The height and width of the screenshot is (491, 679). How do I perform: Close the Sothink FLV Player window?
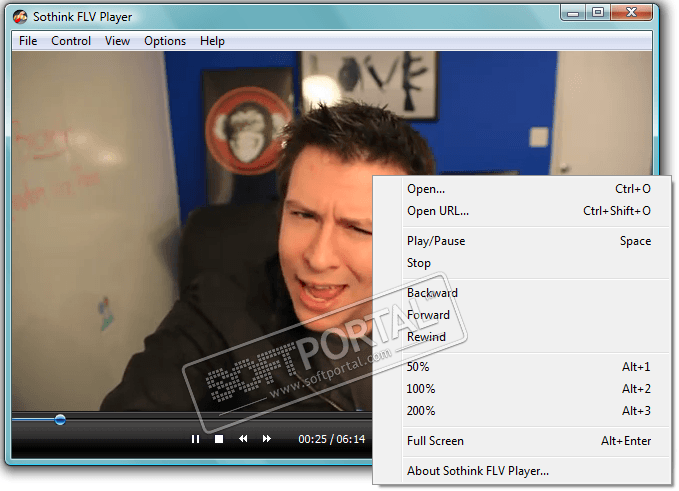pyautogui.click(x=631, y=13)
